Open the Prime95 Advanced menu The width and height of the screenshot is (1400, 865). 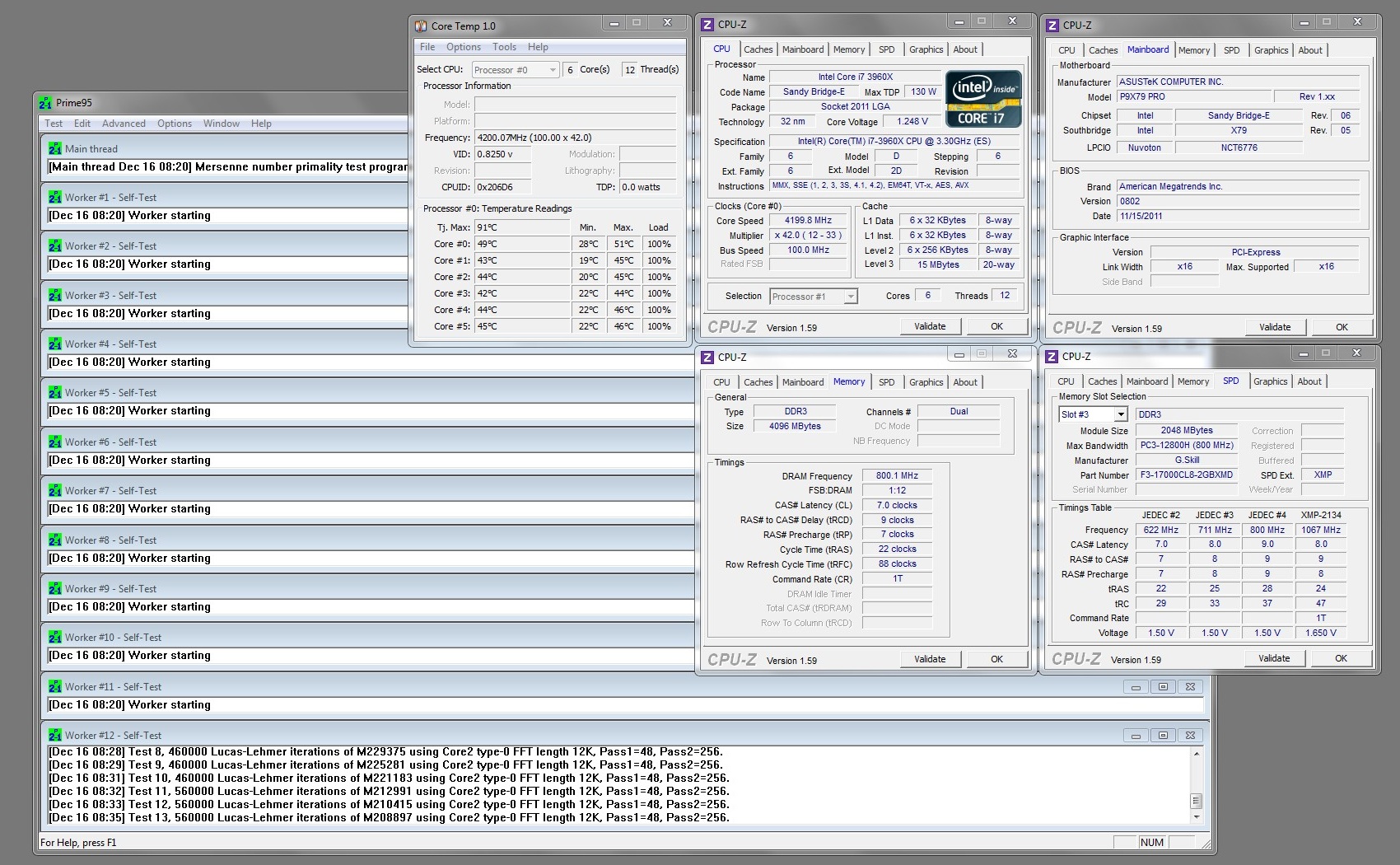tap(124, 124)
